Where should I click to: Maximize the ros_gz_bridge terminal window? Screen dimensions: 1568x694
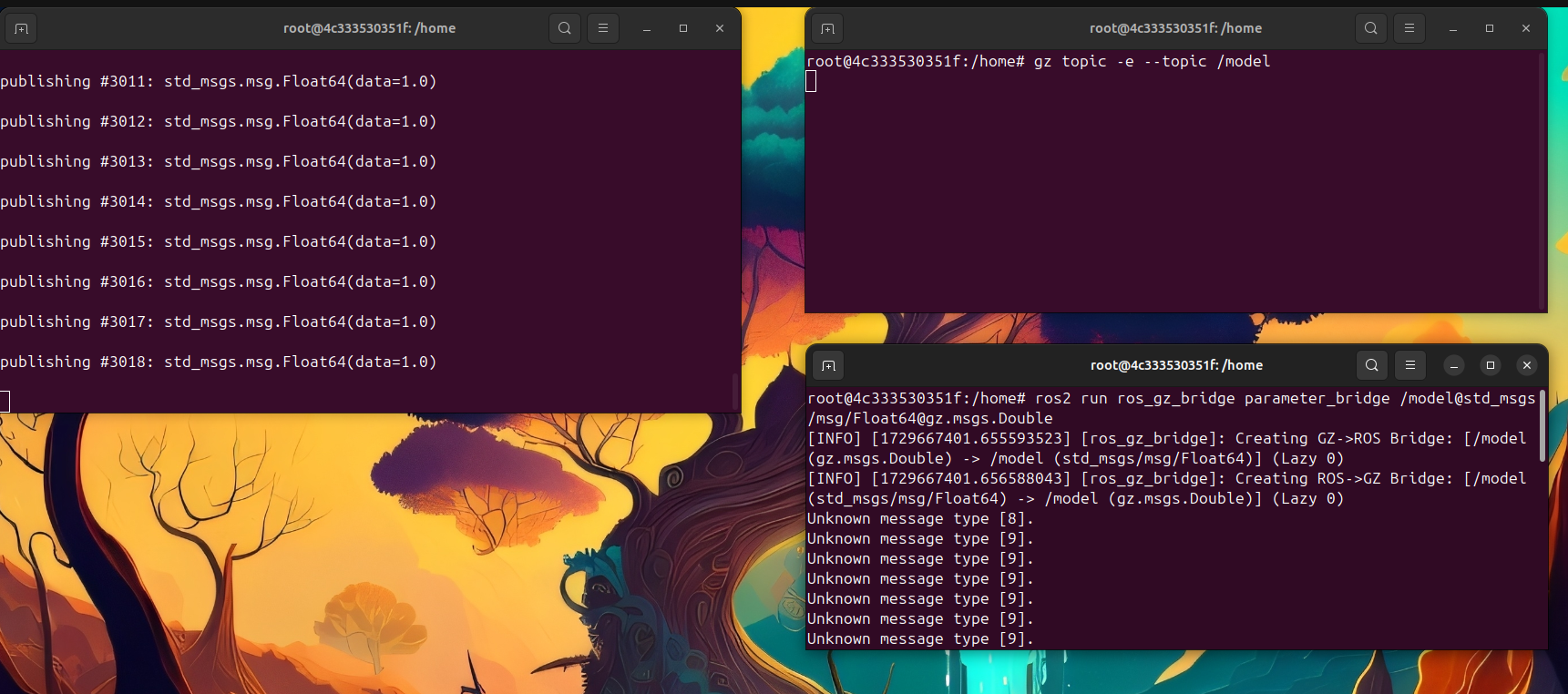1491,365
